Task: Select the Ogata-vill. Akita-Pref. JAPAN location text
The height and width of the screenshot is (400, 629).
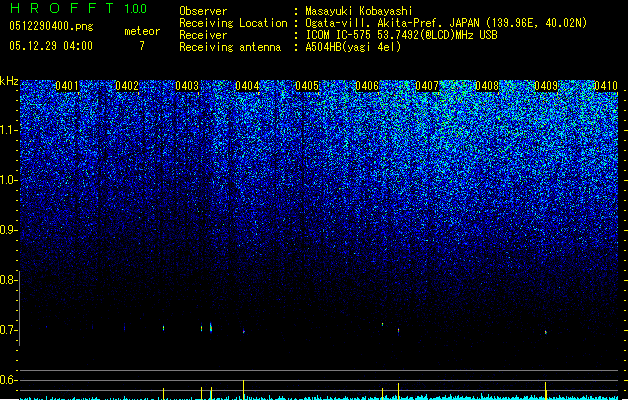Action: tap(446, 23)
